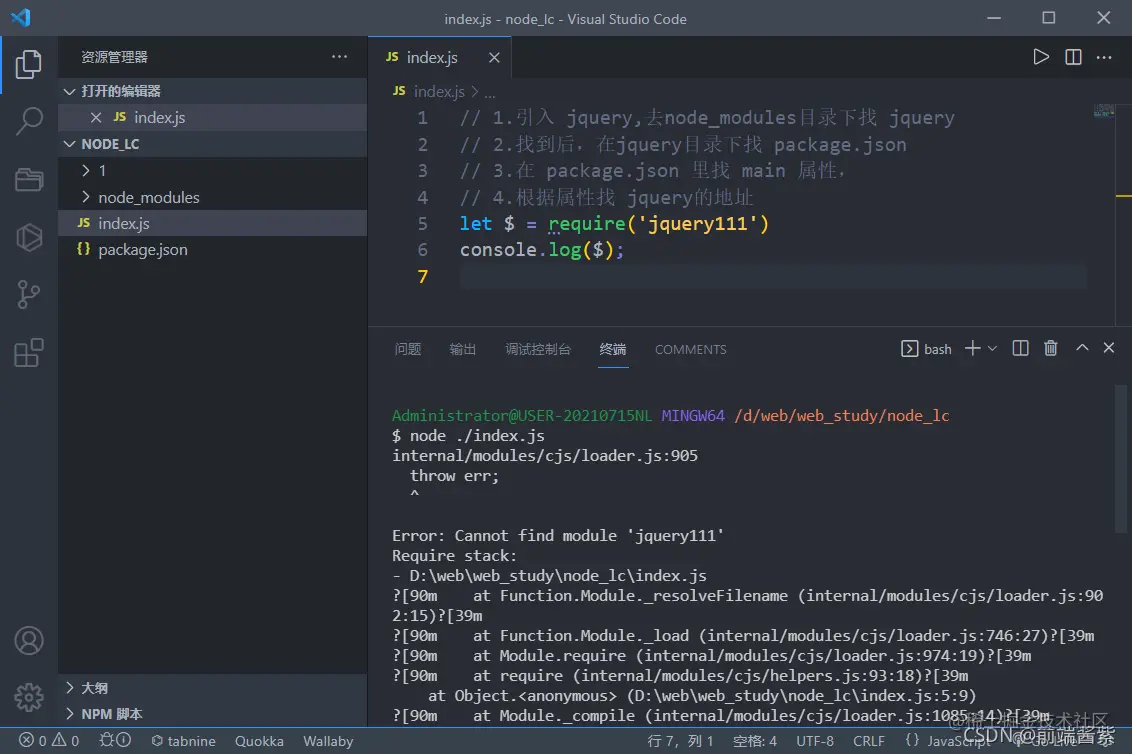Open problems via errors and warnings status item
Screen dimensions: 1132x754
(x=49, y=740)
